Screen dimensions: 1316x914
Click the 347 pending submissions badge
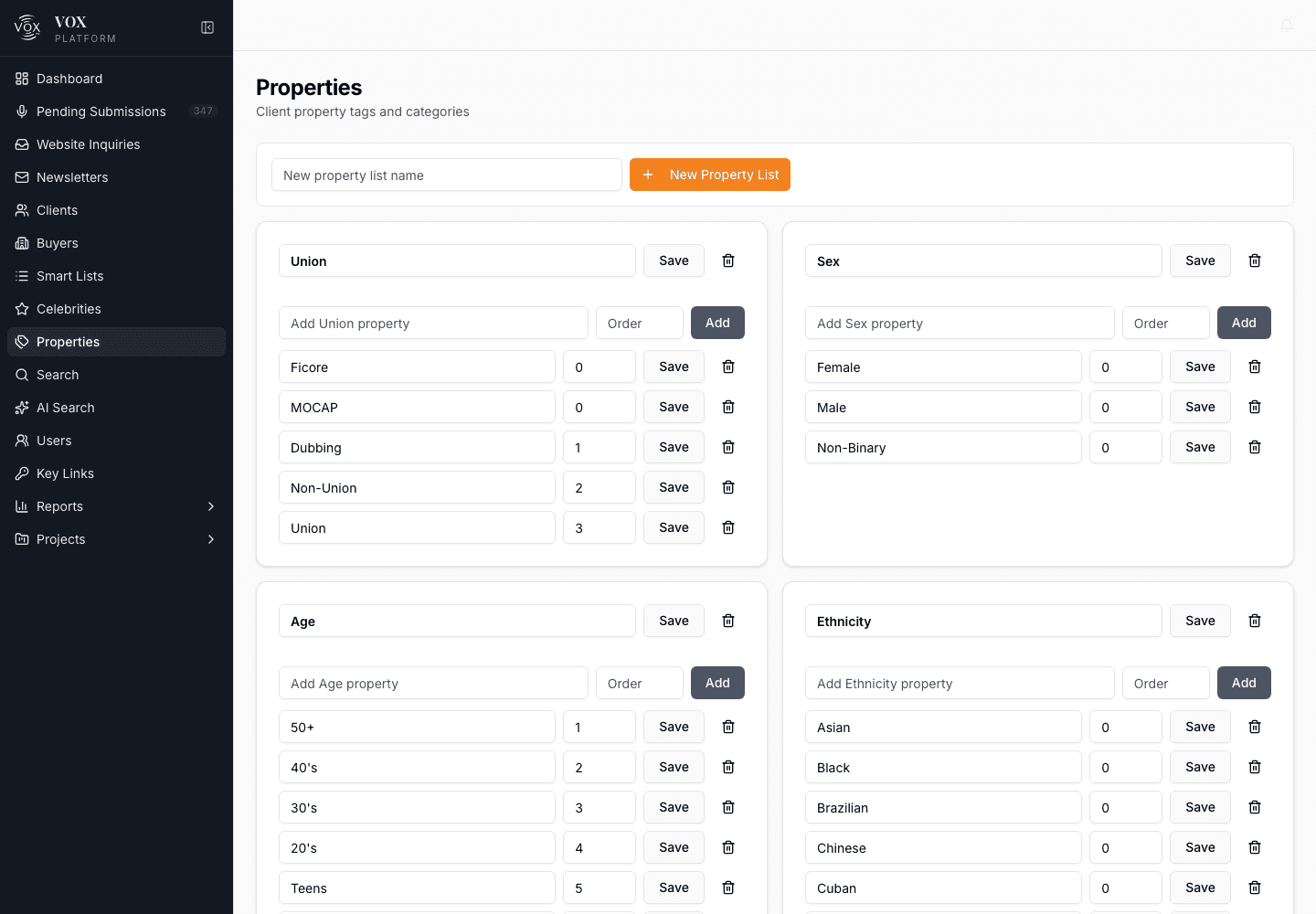203,112
